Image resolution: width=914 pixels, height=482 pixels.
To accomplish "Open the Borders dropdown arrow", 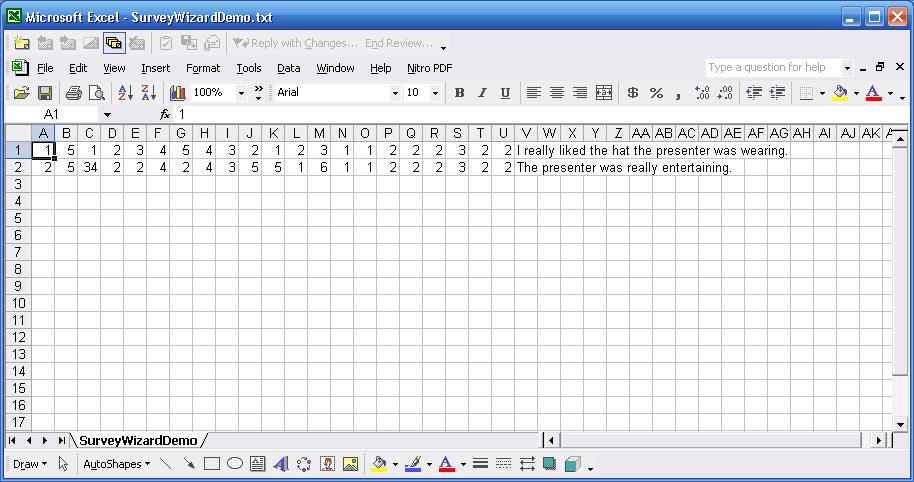I will point(822,93).
